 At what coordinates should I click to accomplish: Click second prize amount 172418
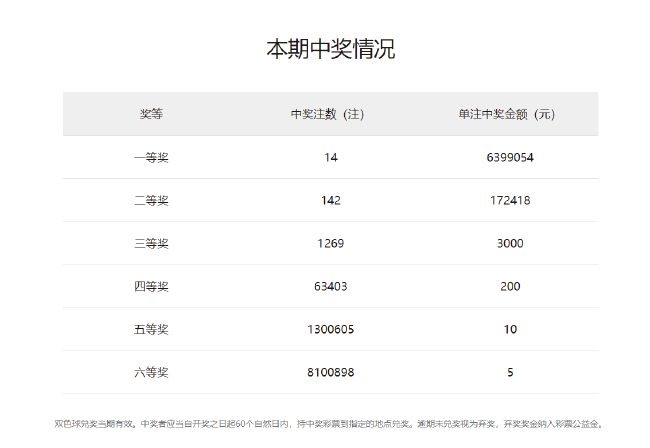click(x=510, y=201)
